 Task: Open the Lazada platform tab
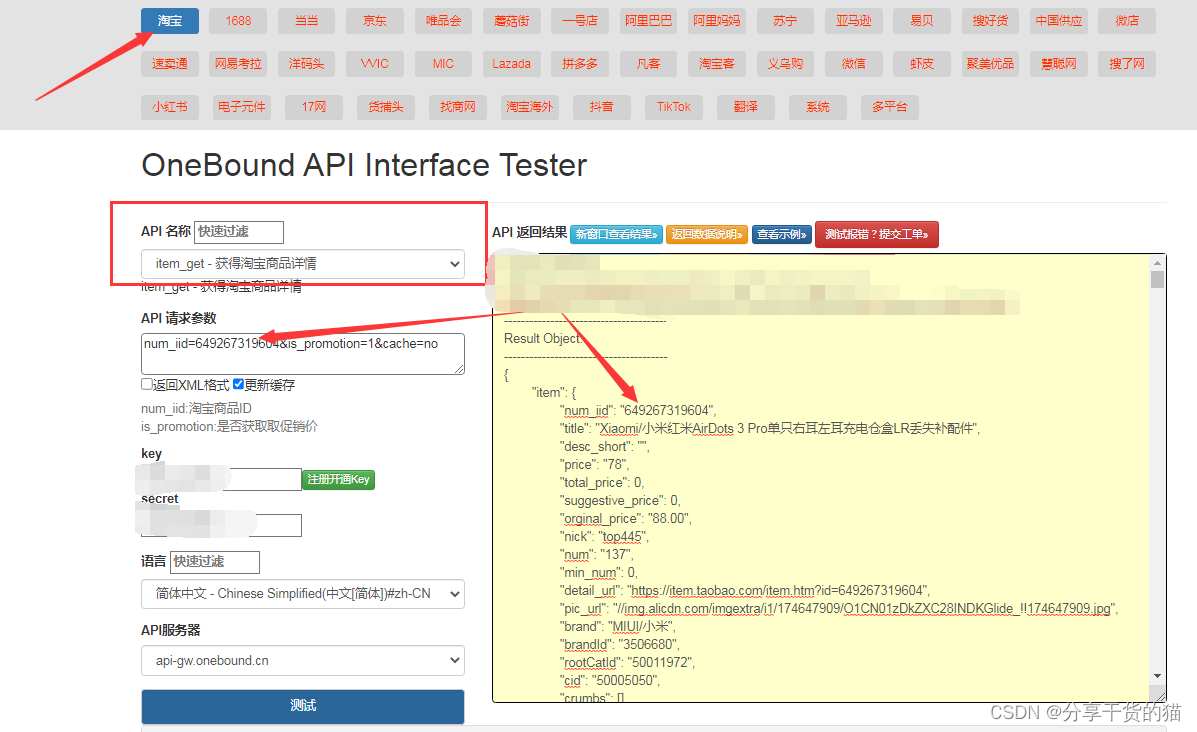pos(511,63)
